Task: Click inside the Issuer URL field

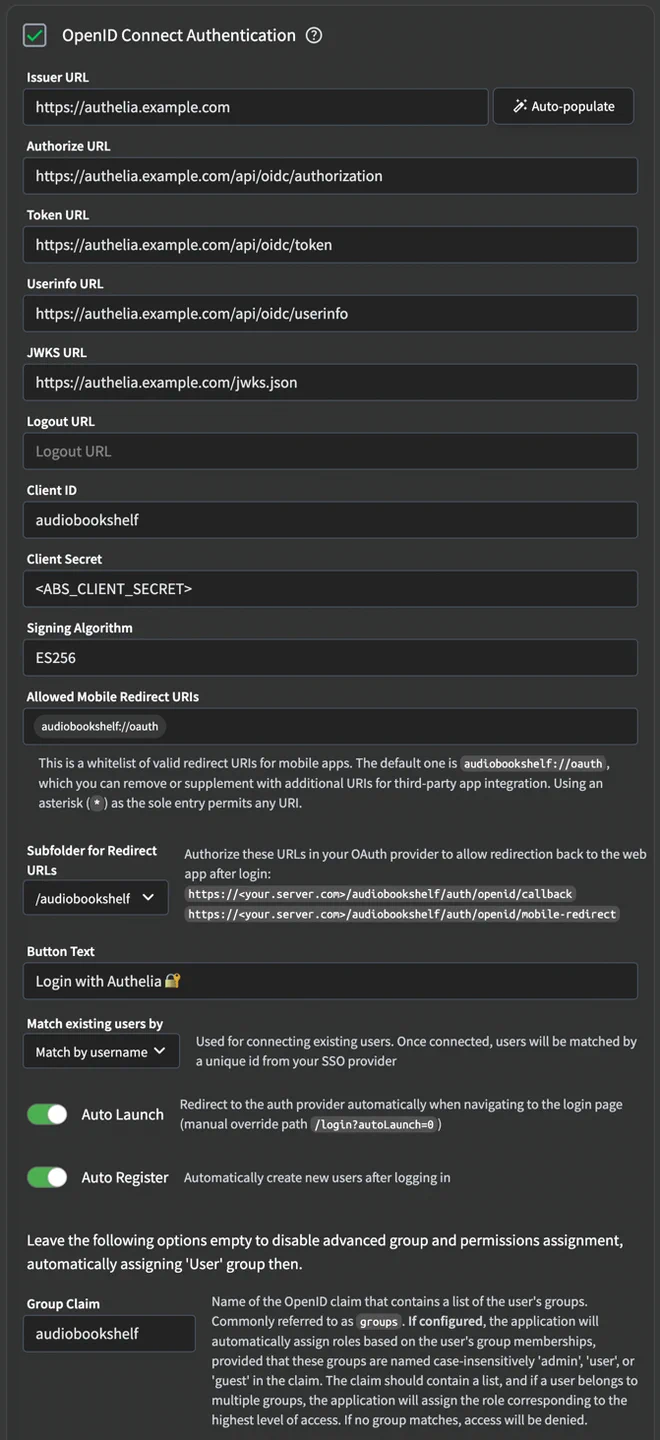Action: (255, 106)
